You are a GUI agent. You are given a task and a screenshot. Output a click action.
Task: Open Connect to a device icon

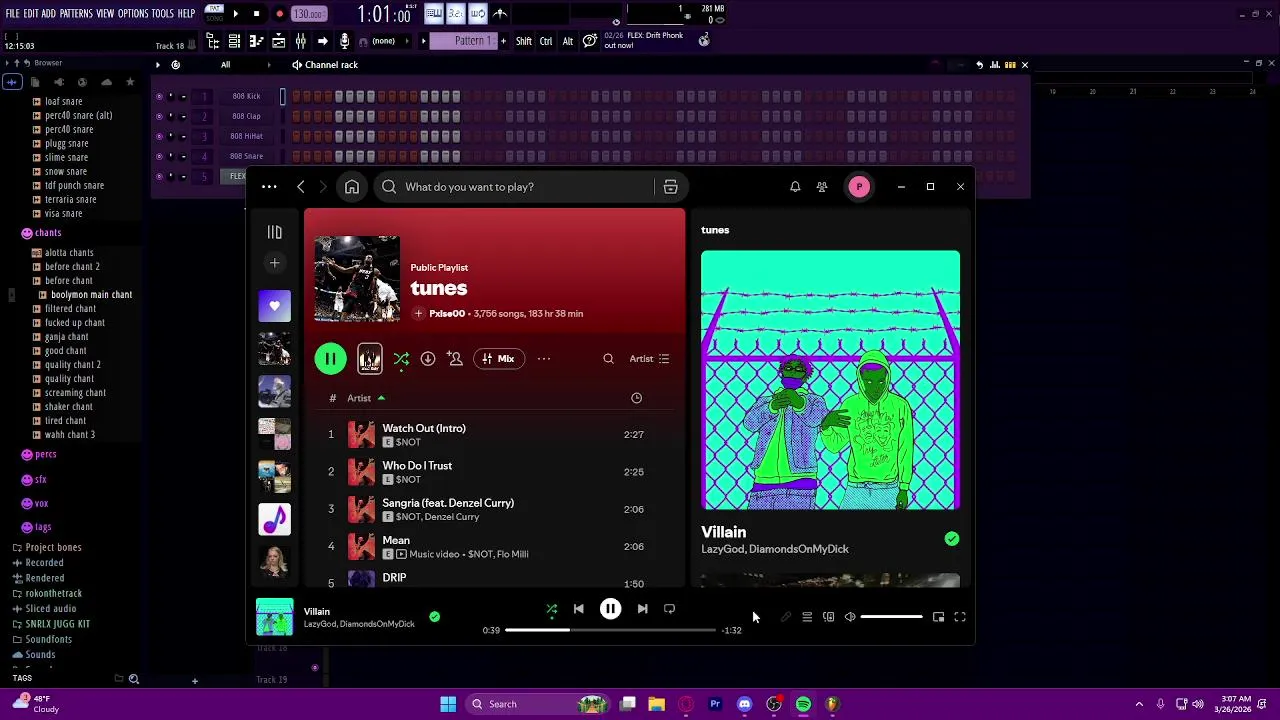(x=828, y=617)
